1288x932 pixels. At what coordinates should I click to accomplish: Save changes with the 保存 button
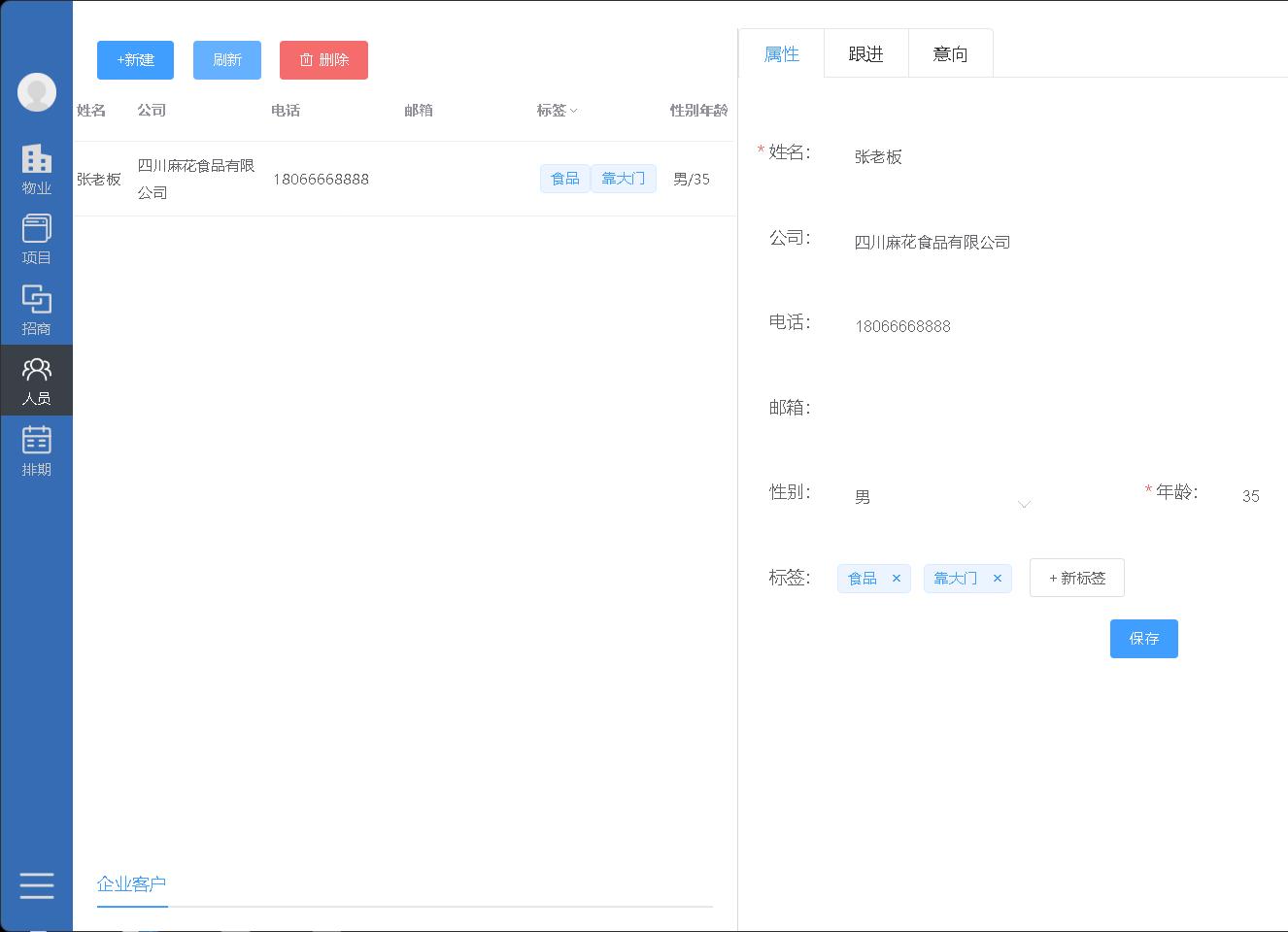[x=1143, y=638]
